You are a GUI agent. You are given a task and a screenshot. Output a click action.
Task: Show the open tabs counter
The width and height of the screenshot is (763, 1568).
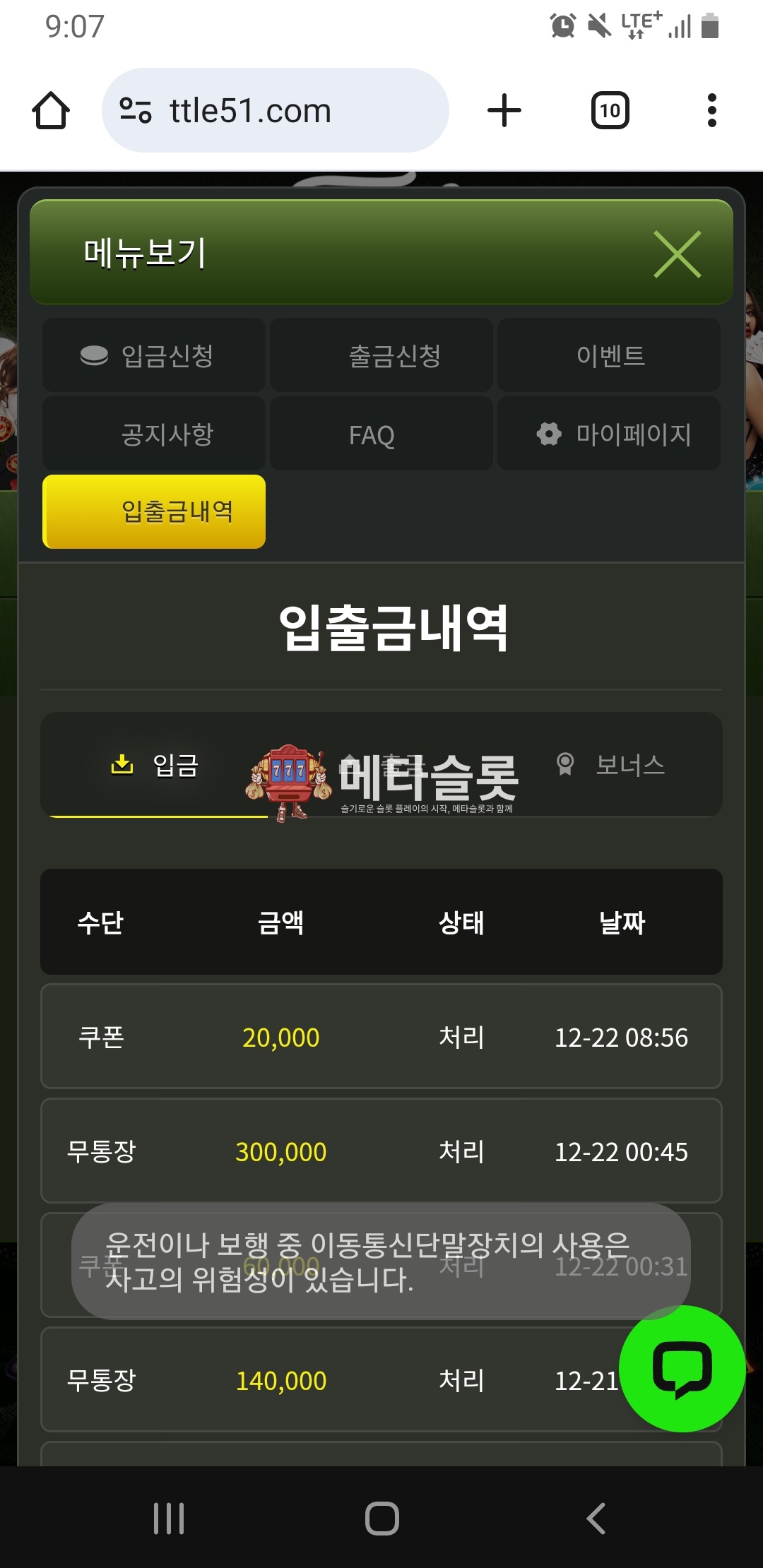(610, 111)
